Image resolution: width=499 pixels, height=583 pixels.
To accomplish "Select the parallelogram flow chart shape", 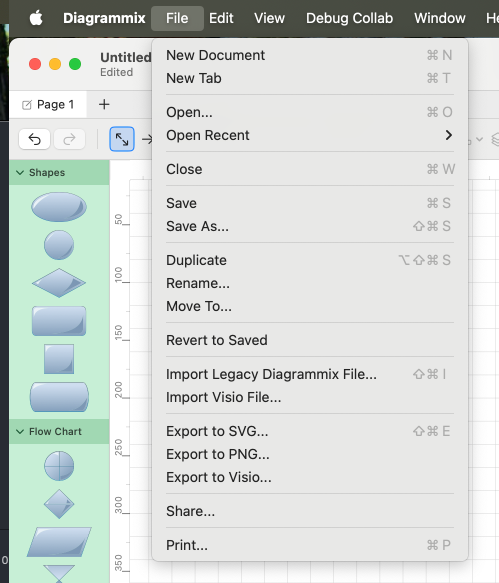I will click(59, 542).
